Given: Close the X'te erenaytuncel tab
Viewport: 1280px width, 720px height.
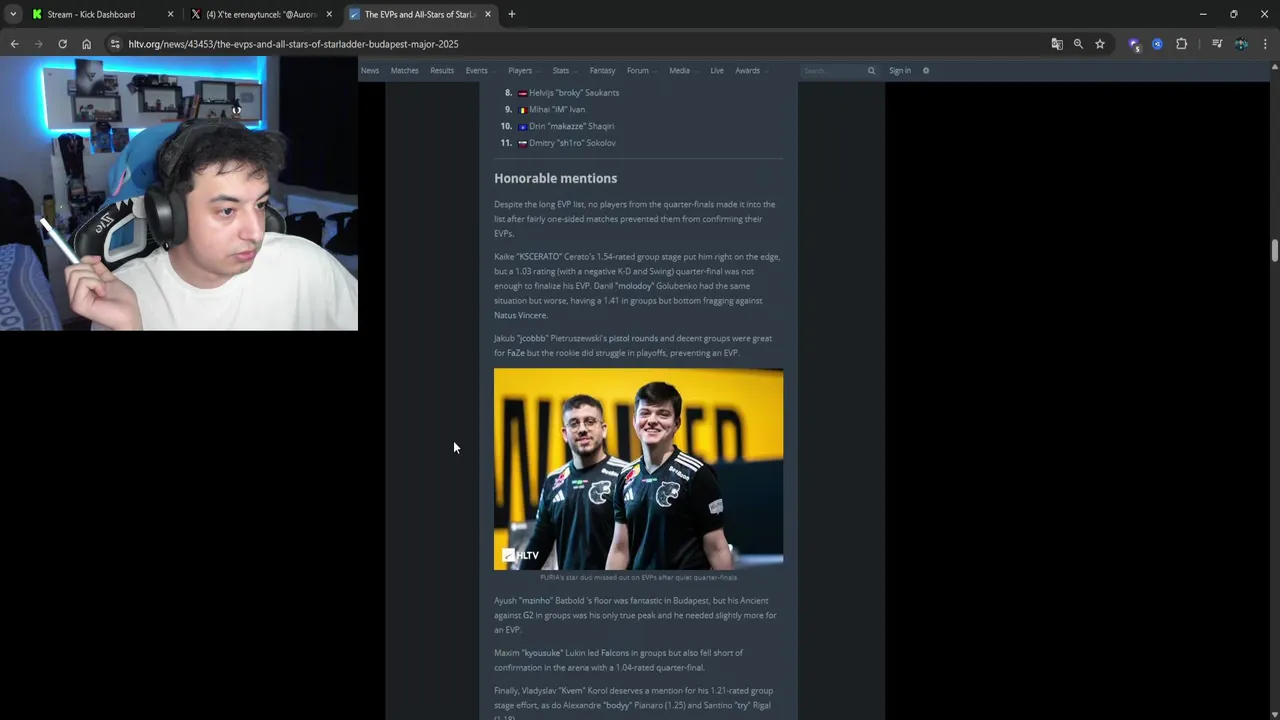Looking at the screenshot, I should (329, 14).
